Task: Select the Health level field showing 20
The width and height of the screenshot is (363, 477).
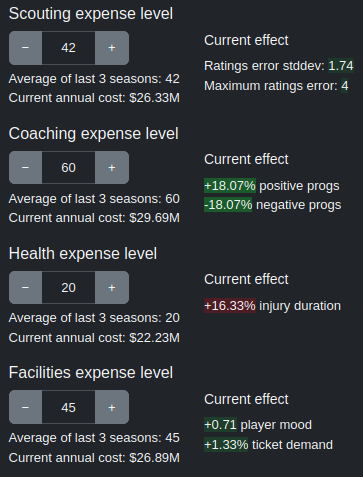Action: 69,287
